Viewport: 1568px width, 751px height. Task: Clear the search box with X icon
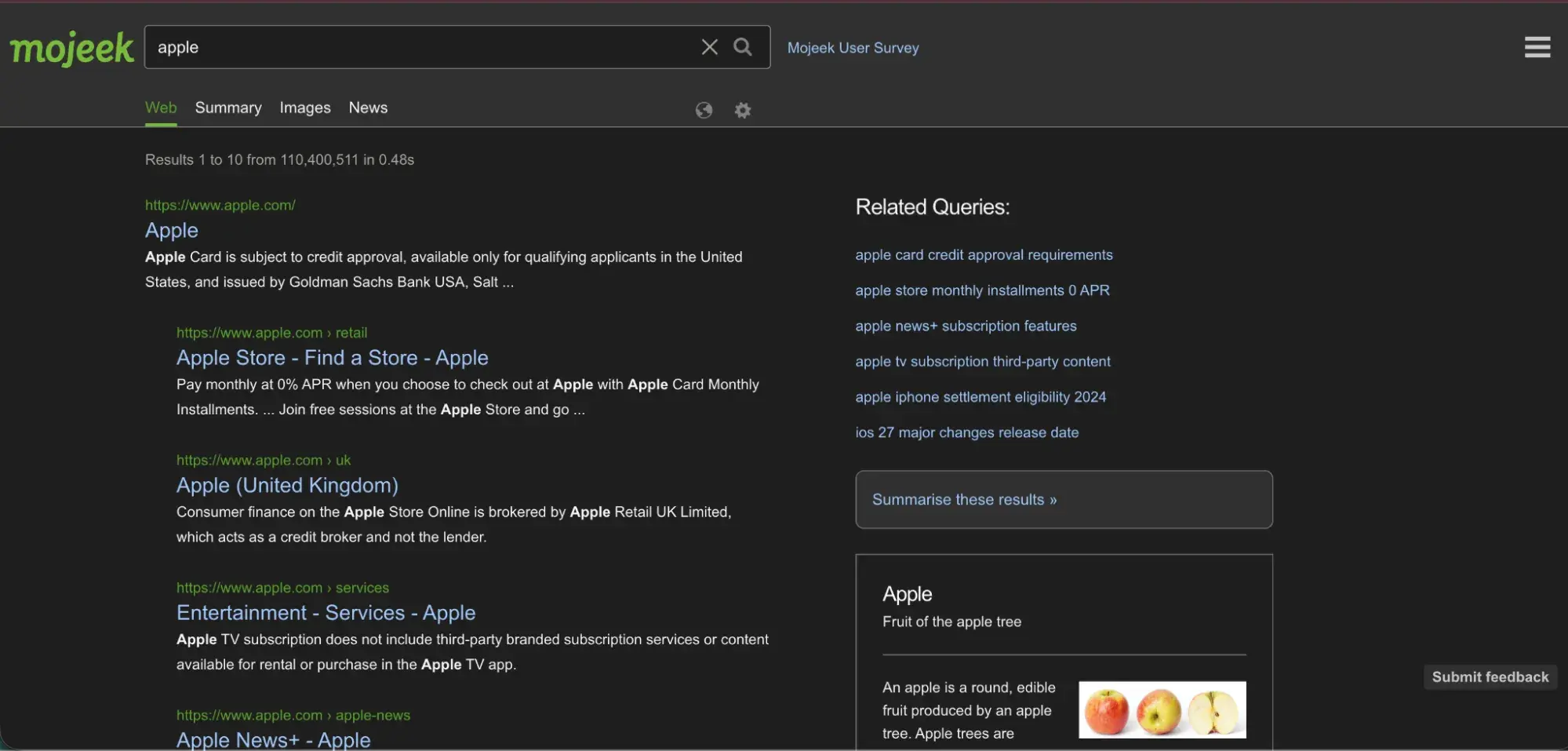(x=709, y=47)
